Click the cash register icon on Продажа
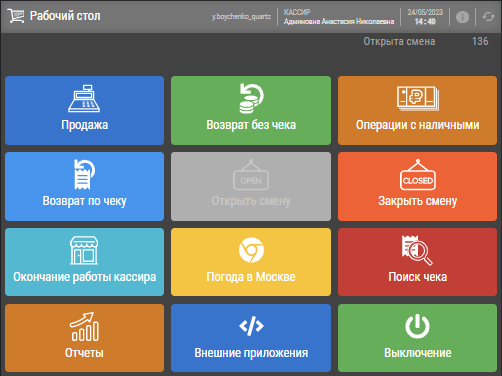Image resolution: width=502 pixels, height=376 pixels. pos(84,99)
